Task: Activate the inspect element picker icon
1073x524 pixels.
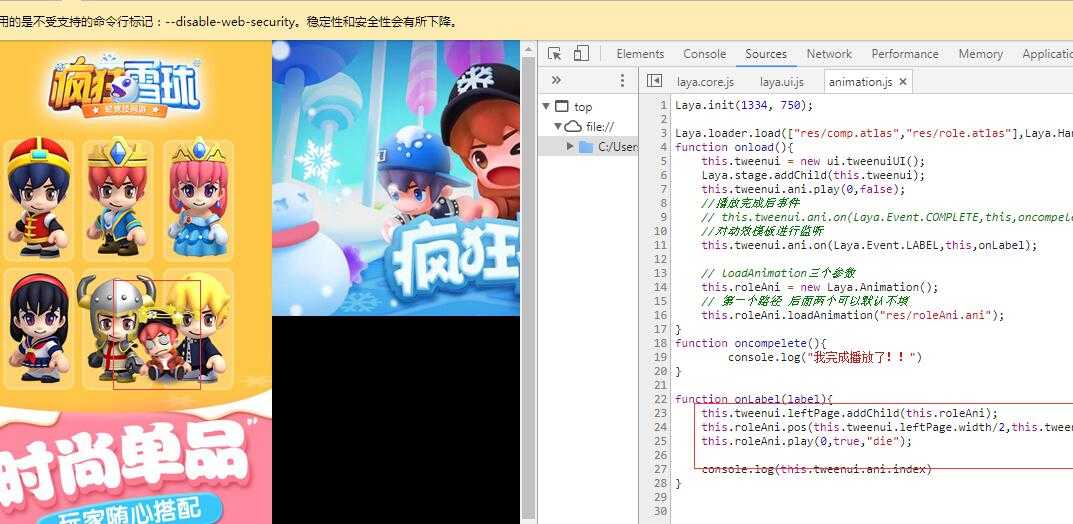Action: [x=555, y=54]
